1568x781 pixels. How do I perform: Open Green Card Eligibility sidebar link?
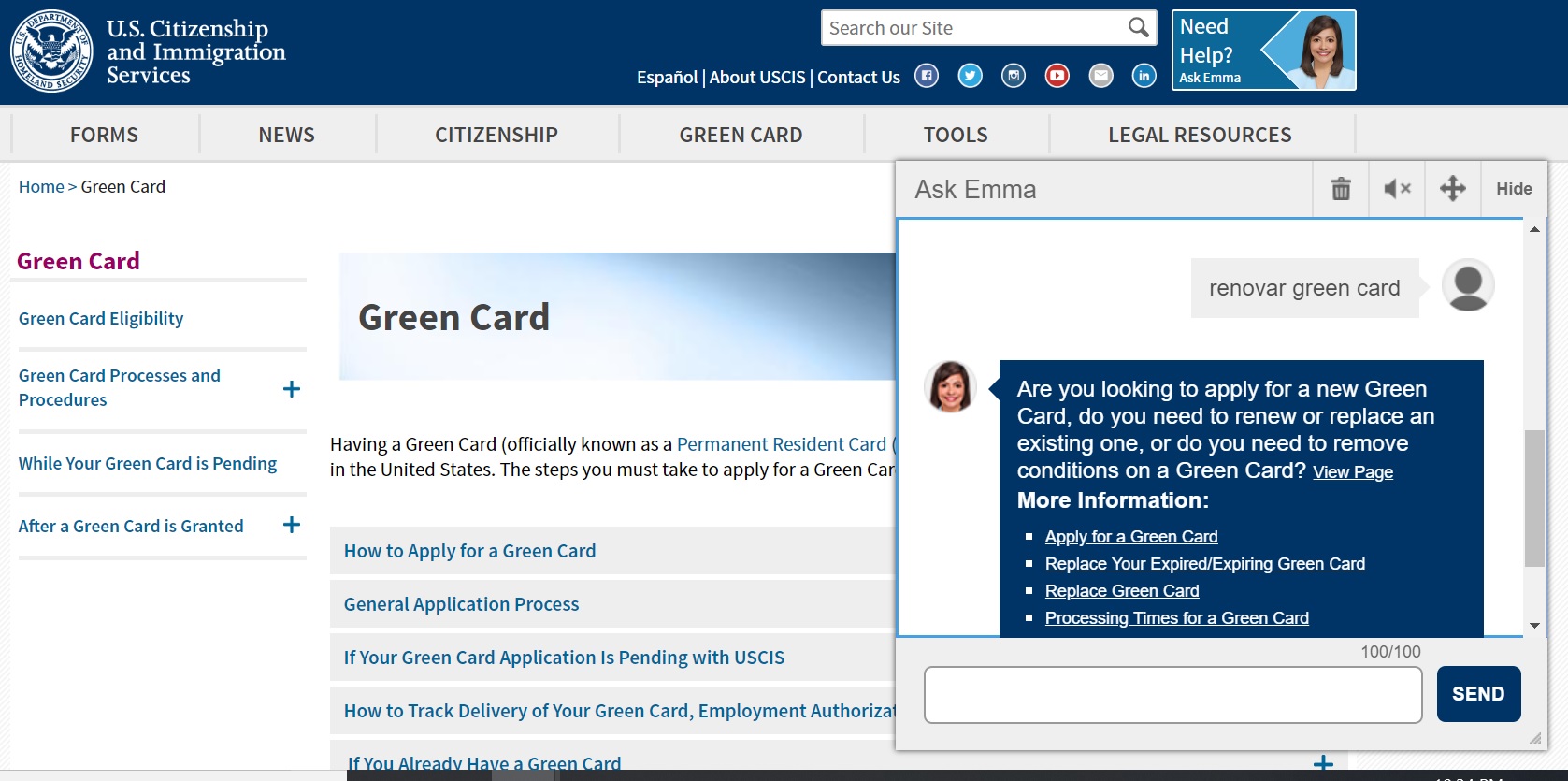[101, 319]
